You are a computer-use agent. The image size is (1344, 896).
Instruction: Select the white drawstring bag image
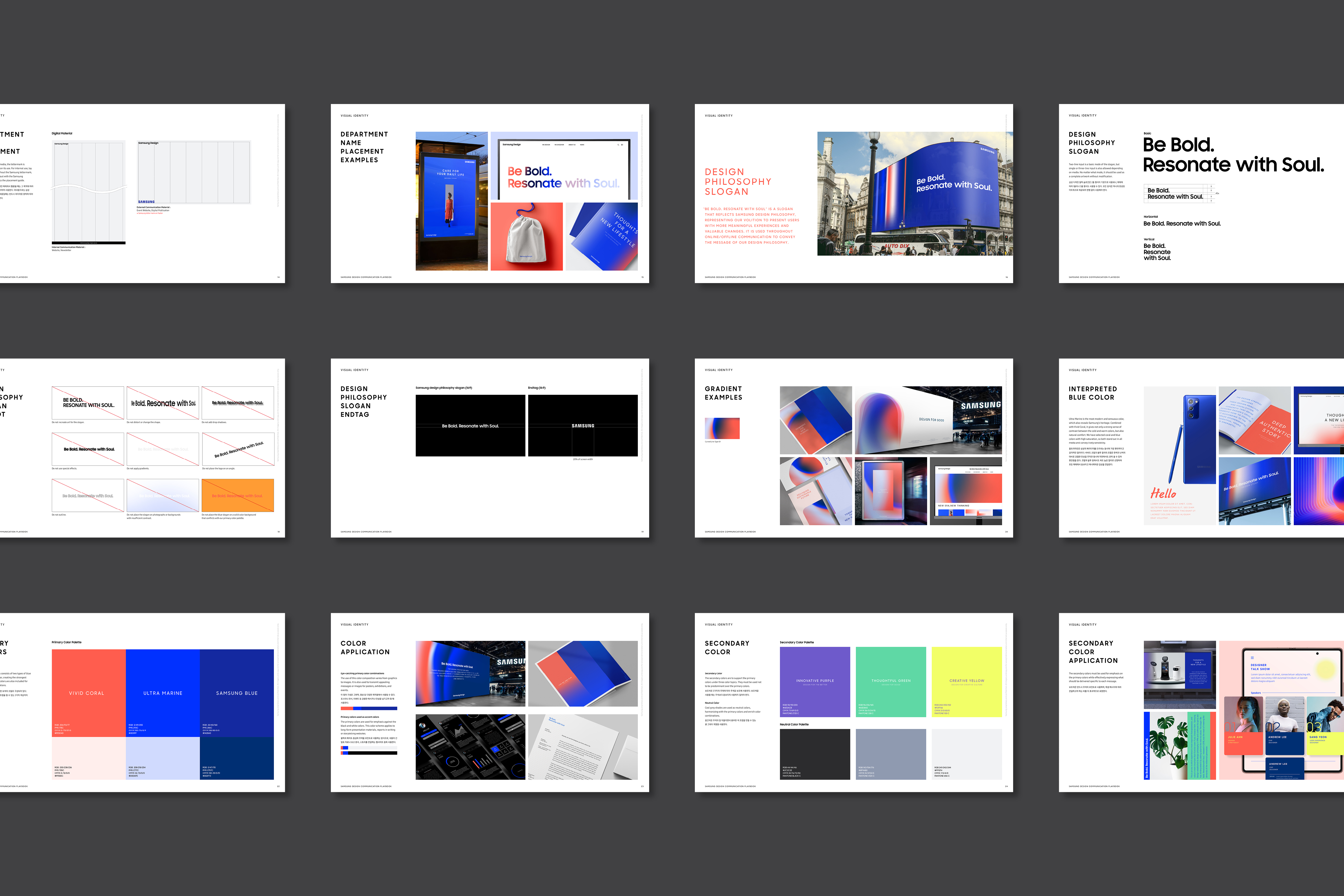(x=526, y=237)
